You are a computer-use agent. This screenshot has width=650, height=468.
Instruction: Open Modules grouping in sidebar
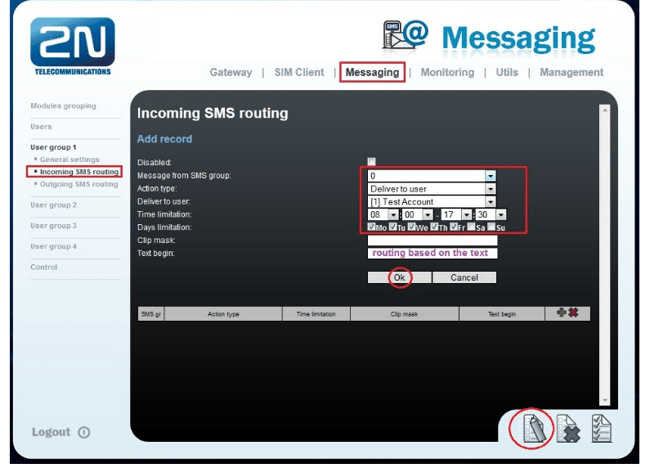[x=63, y=106]
